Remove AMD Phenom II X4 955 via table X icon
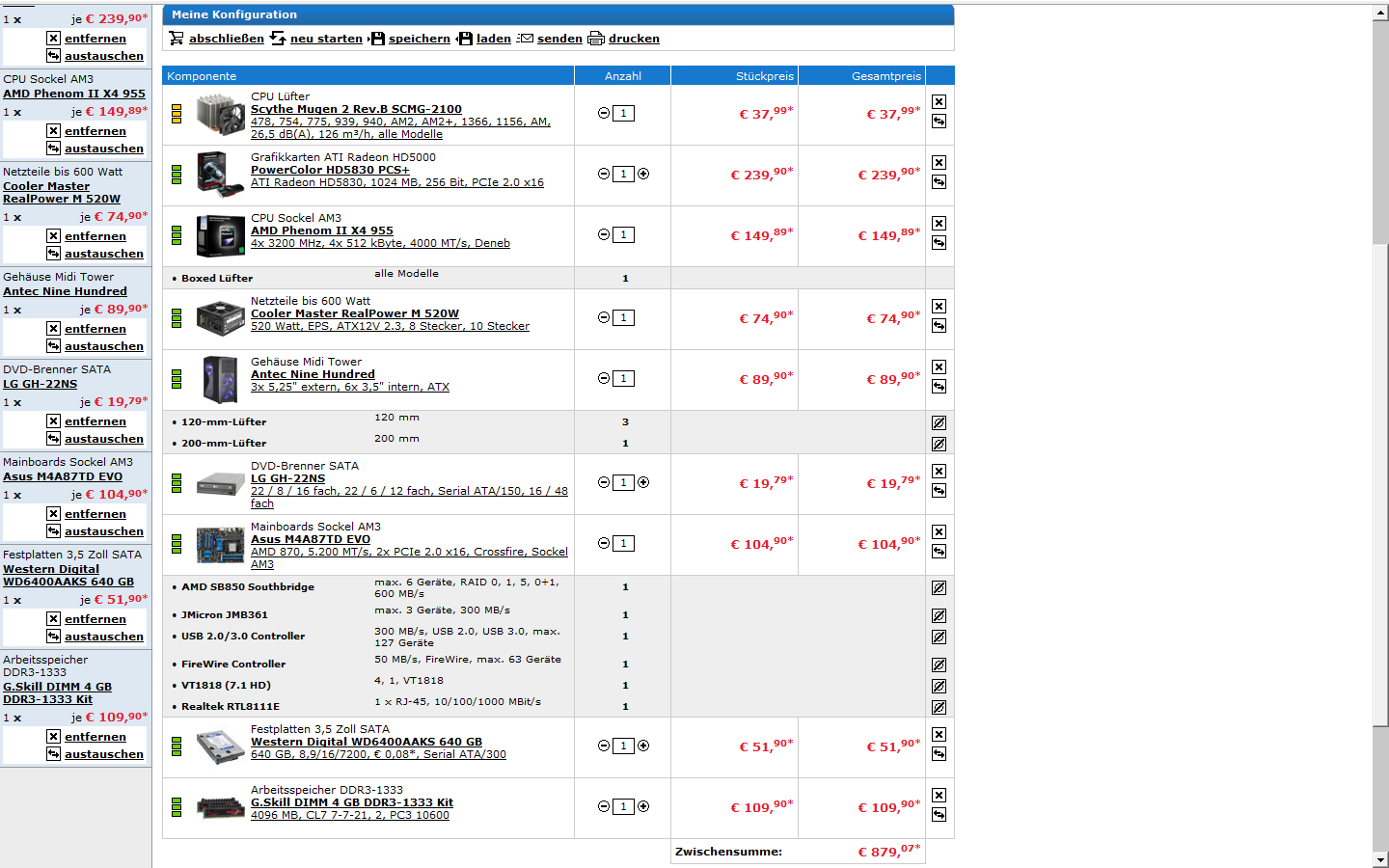This screenshot has width=1389, height=868. point(939,224)
